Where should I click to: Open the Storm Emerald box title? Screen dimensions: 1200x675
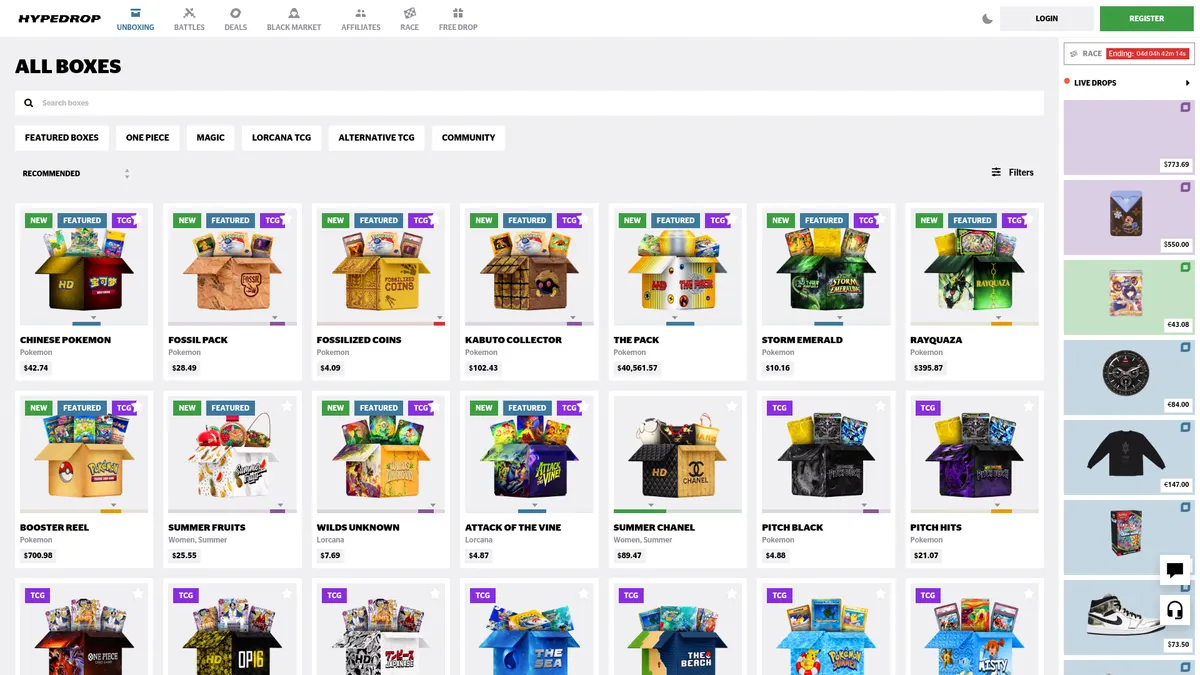802,340
